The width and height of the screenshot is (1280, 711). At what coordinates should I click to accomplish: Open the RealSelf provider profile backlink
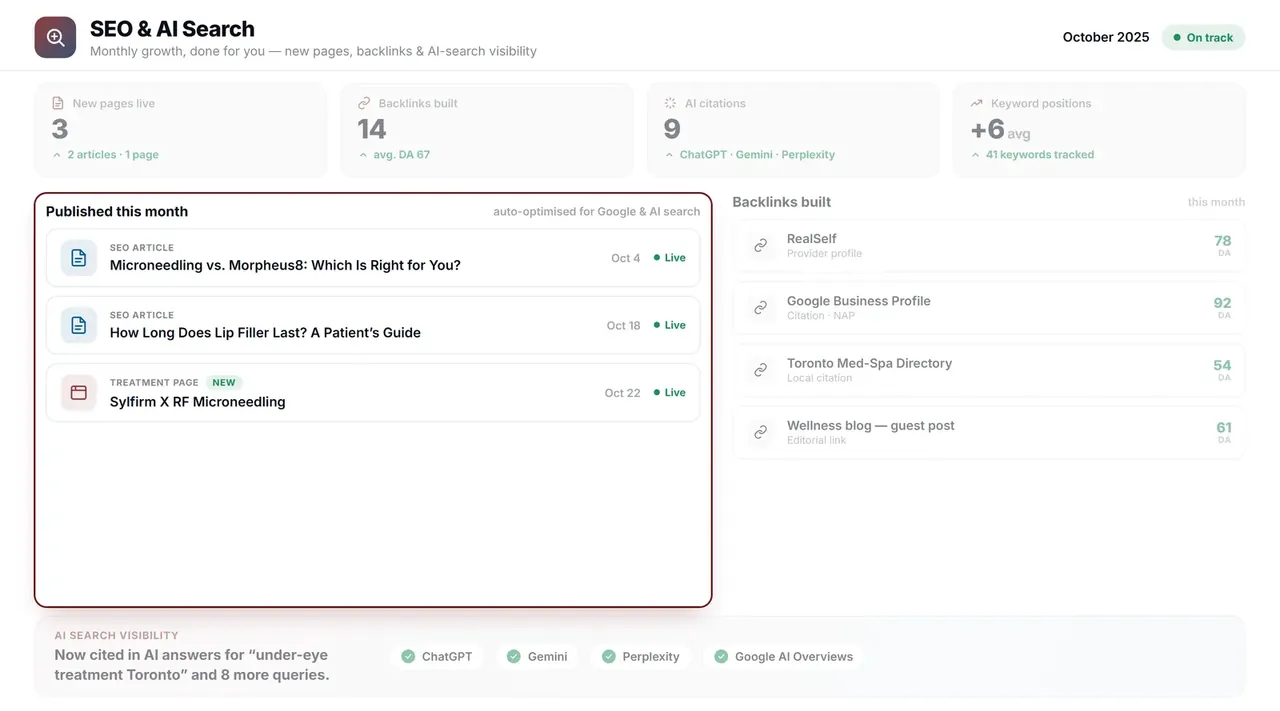pyautogui.click(x=989, y=245)
